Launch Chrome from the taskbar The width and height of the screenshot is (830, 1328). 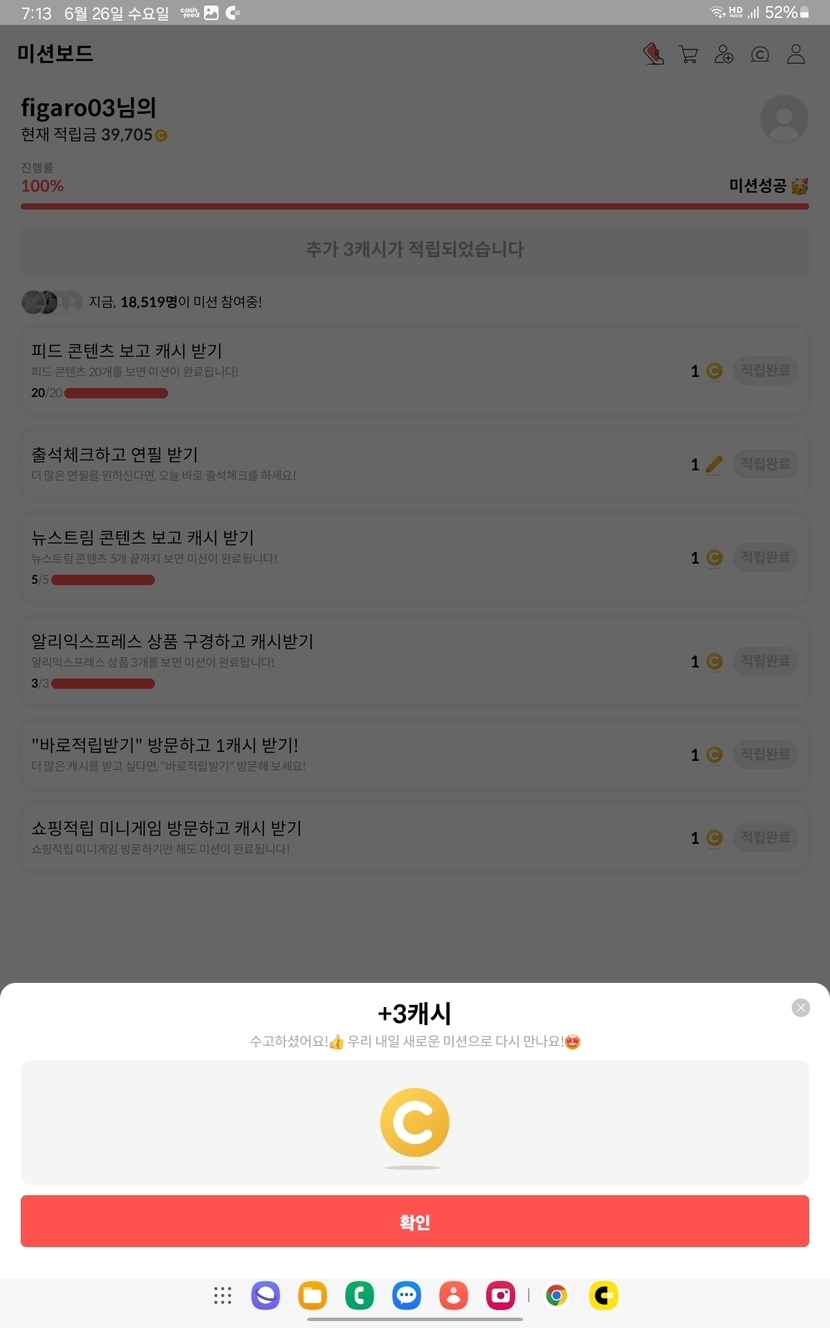click(x=557, y=1296)
